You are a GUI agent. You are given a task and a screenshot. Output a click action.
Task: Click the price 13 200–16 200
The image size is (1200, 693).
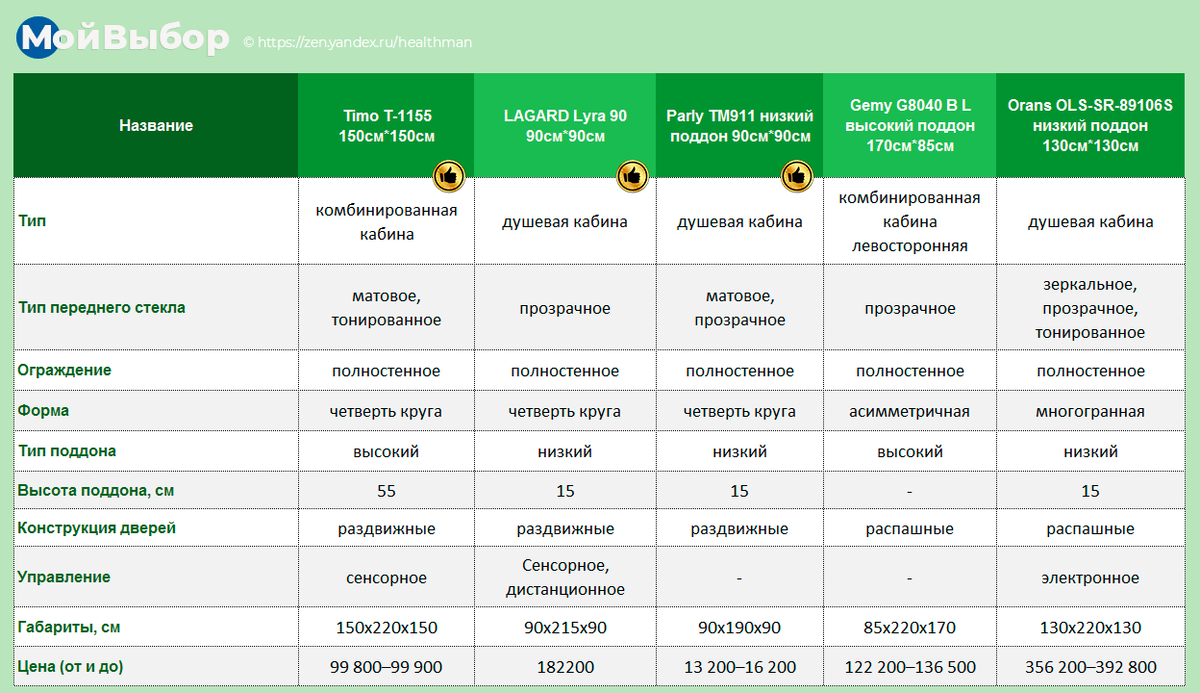(x=740, y=666)
